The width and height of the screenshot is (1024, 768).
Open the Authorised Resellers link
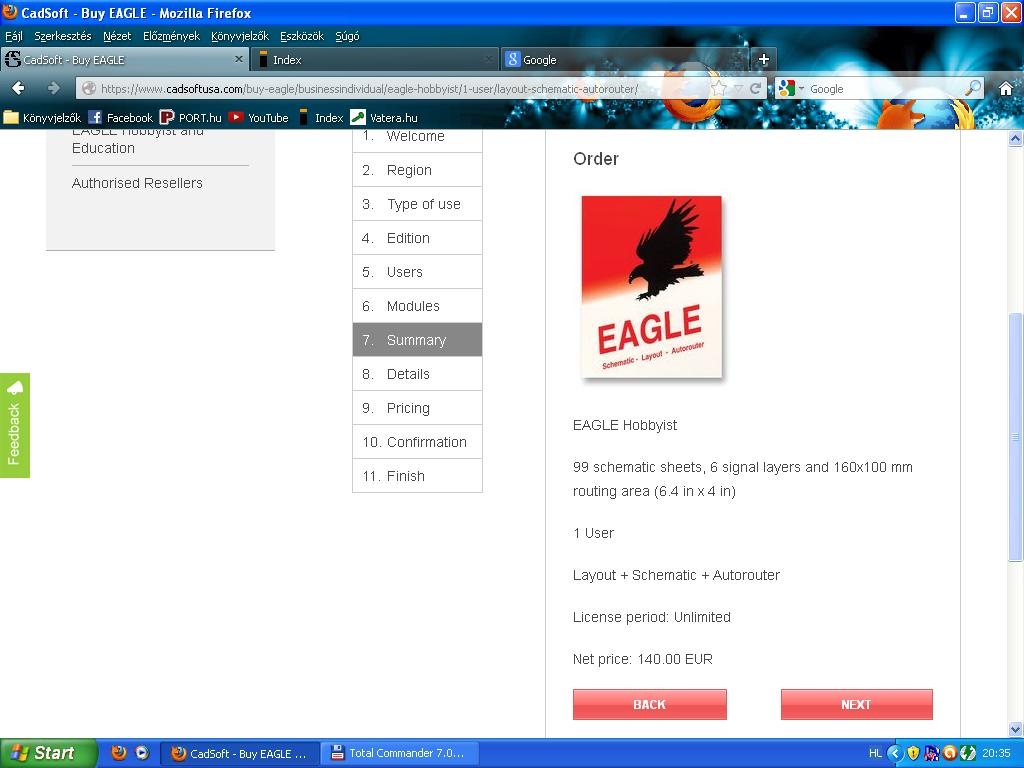(137, 183)
